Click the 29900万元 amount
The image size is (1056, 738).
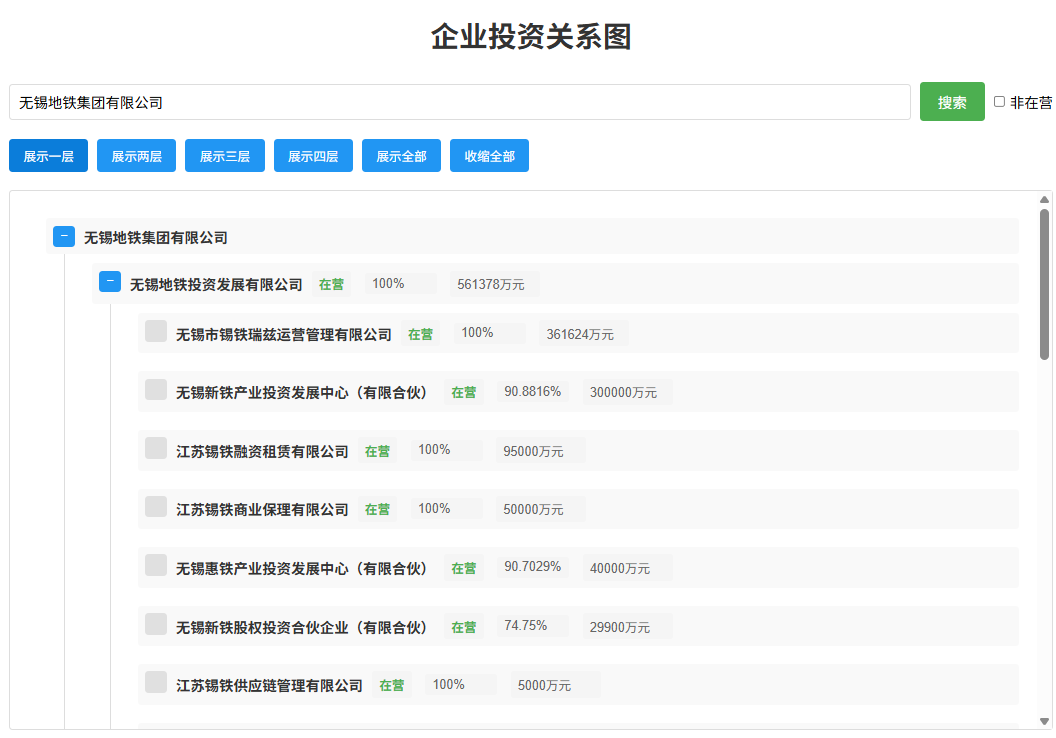click(626, 628)
